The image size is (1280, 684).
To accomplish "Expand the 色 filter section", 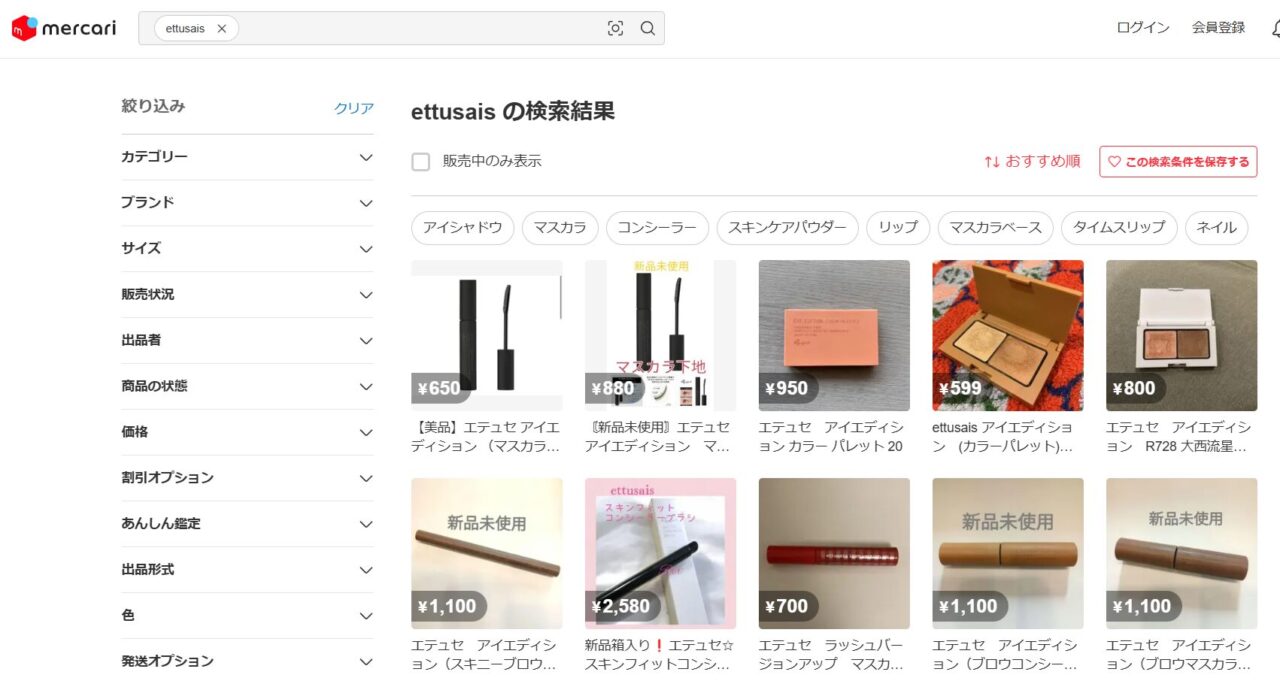I will pyautogui.click(x=247, y=615).
